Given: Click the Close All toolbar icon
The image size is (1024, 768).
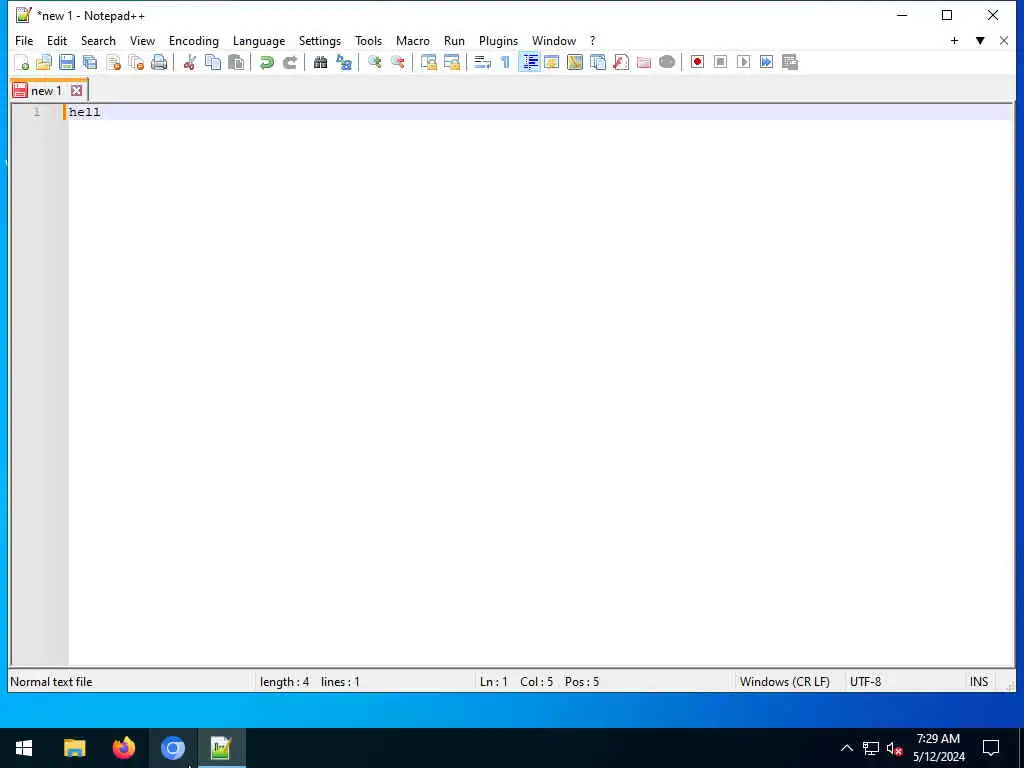Looking at the screenshot, I should pyautogui.click(x=136, y=62).
